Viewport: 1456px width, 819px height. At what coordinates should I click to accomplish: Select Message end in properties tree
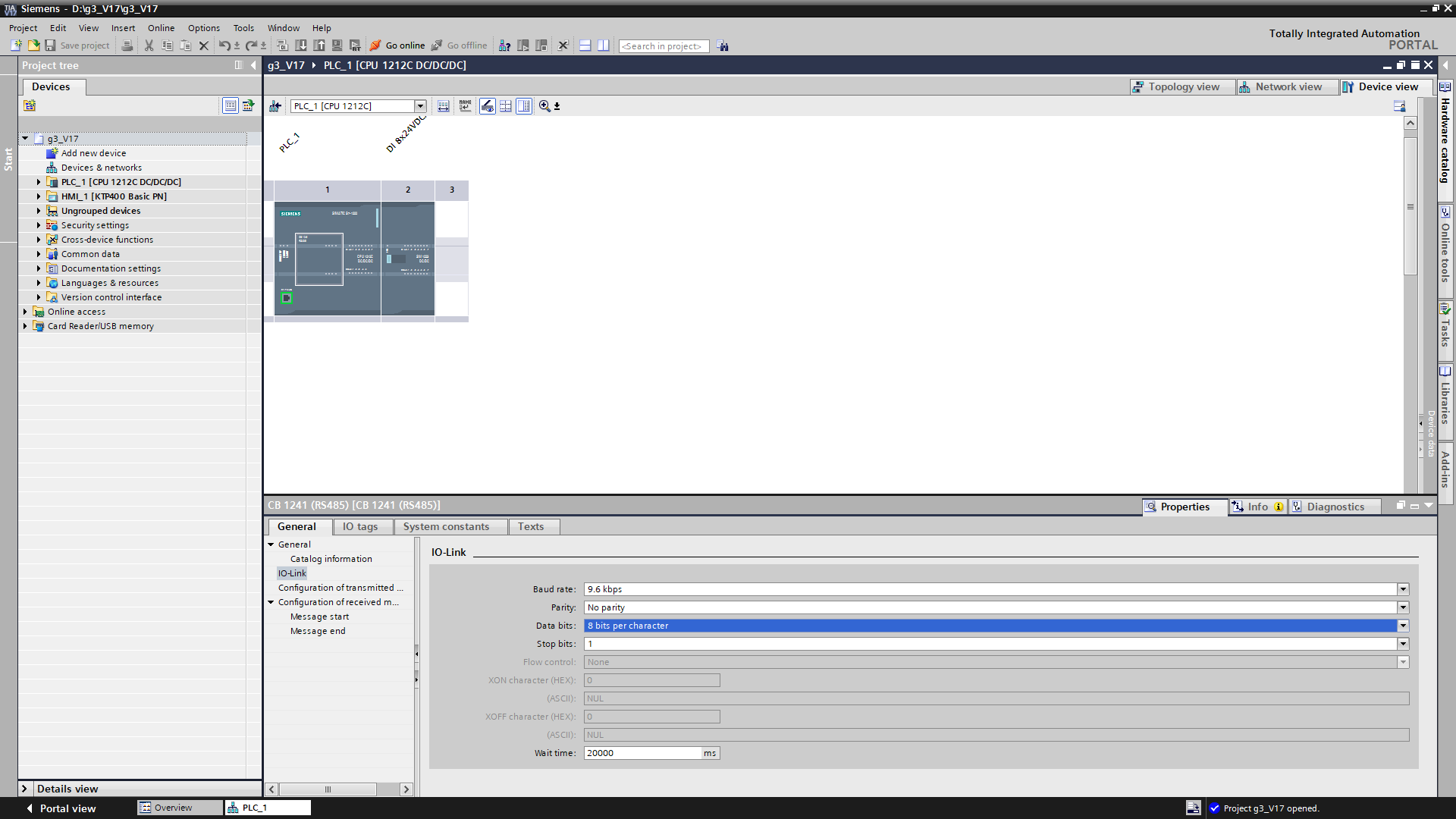(x=318, y=631)
